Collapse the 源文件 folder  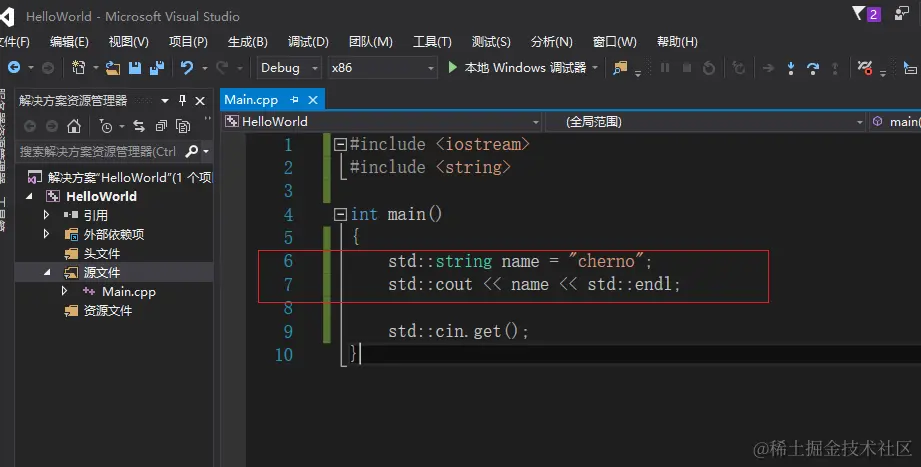[47, 273]
